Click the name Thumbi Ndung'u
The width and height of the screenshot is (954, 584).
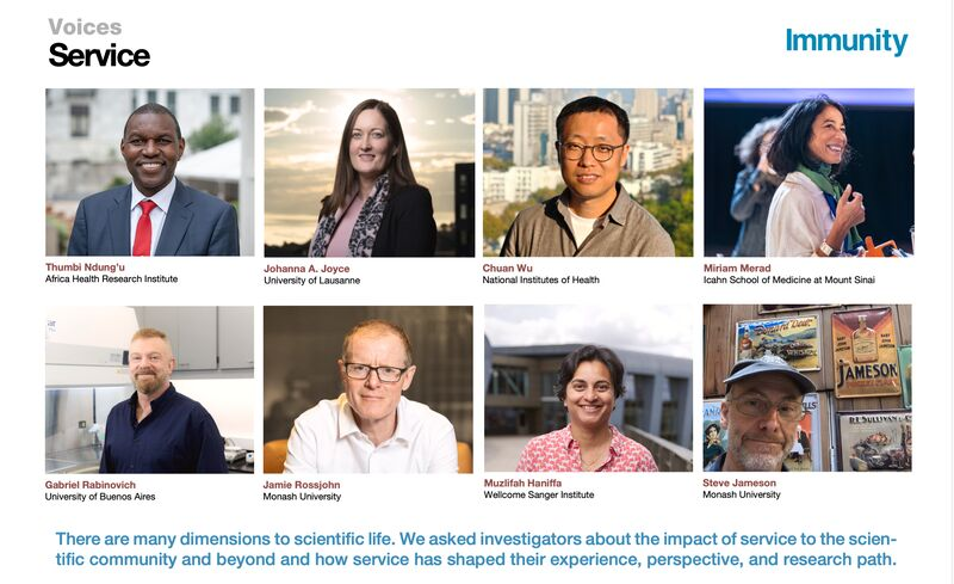[x=87, y=267]
